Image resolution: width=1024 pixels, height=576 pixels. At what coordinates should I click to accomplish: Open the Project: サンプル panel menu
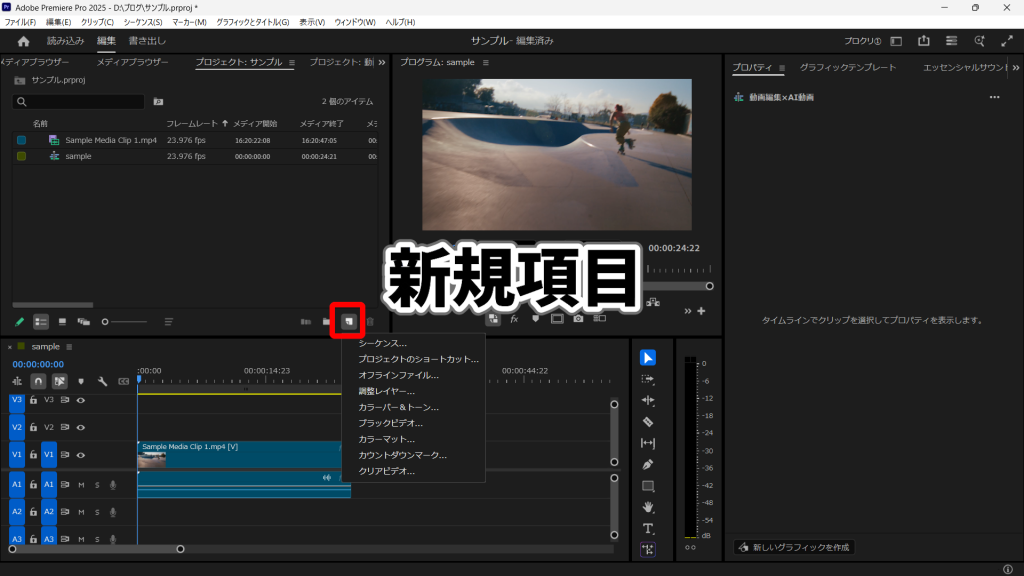292,63
